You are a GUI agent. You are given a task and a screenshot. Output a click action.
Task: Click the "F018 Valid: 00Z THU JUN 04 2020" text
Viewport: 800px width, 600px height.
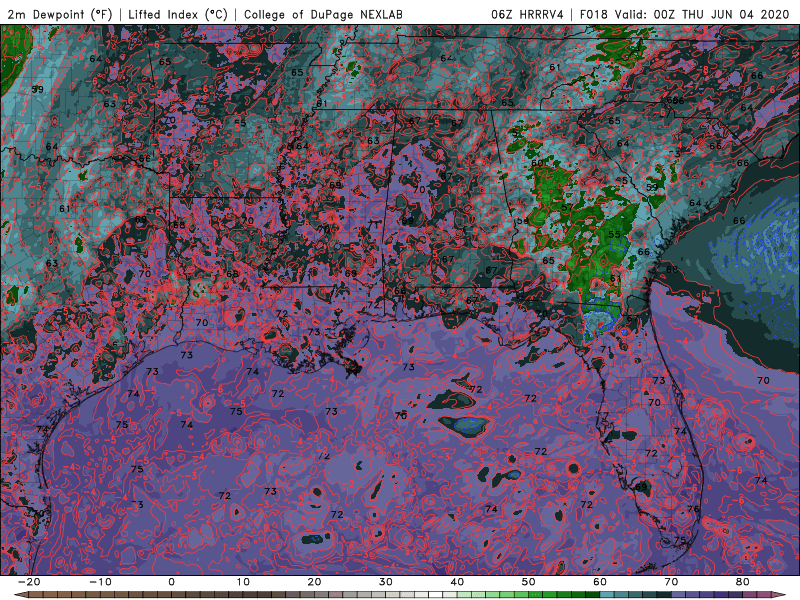tap(684, 14)
